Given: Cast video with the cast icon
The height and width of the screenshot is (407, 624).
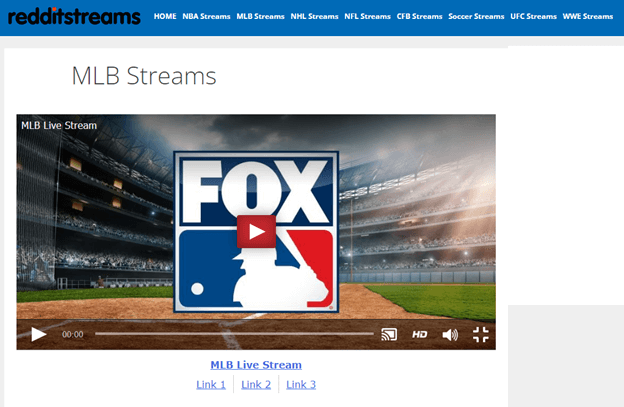Looking at the screenshot, I should (389, 334).
